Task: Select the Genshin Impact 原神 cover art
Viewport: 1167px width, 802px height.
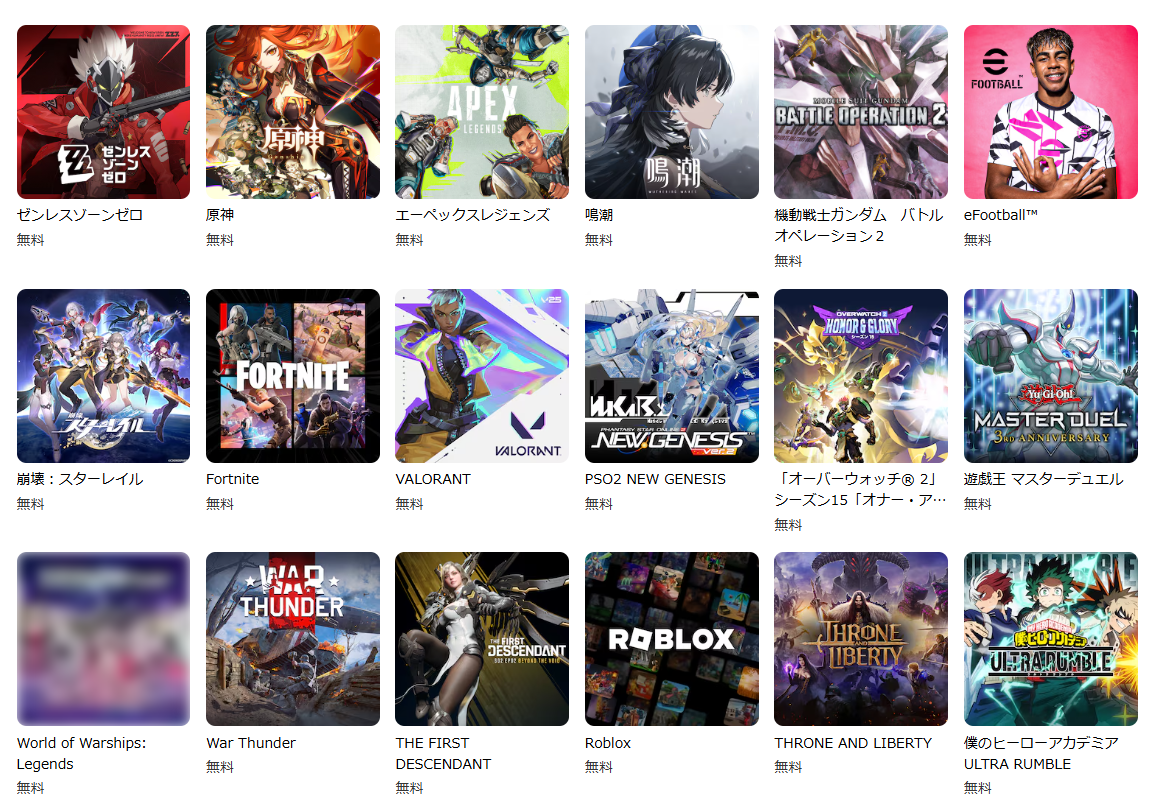Action: [292, 112]
